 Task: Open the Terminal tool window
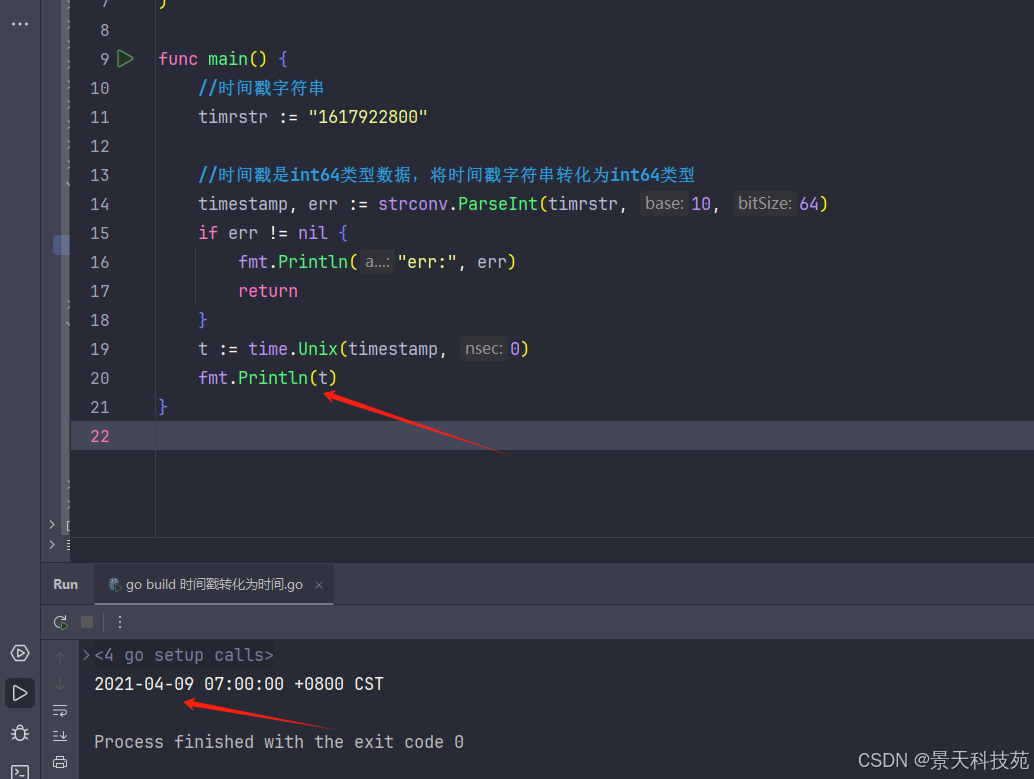coord(20,772)
